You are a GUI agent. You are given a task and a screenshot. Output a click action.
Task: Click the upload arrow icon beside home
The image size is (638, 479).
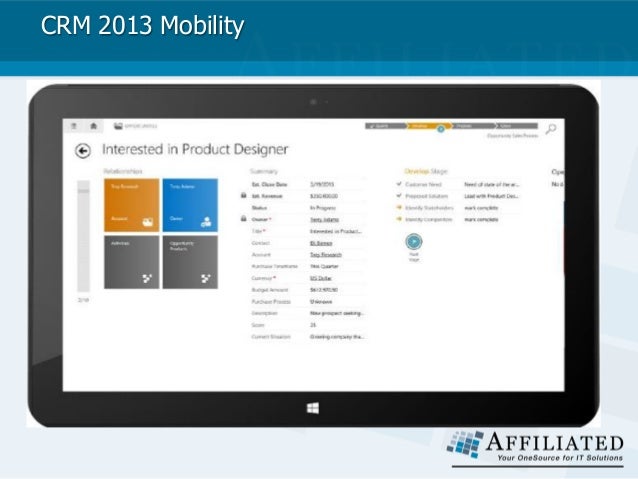tap(74, 126)
